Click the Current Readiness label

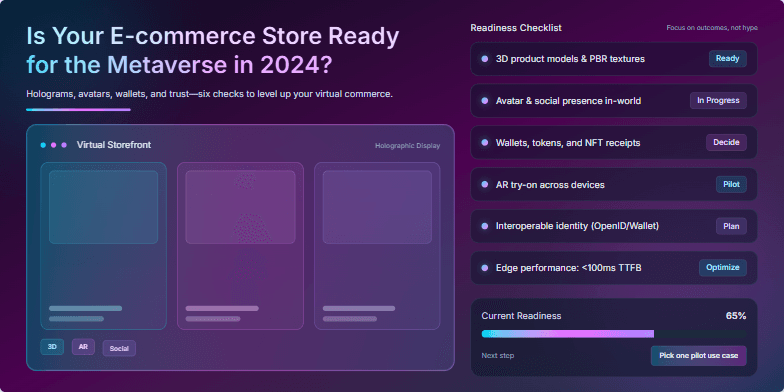tap(521, 316)
